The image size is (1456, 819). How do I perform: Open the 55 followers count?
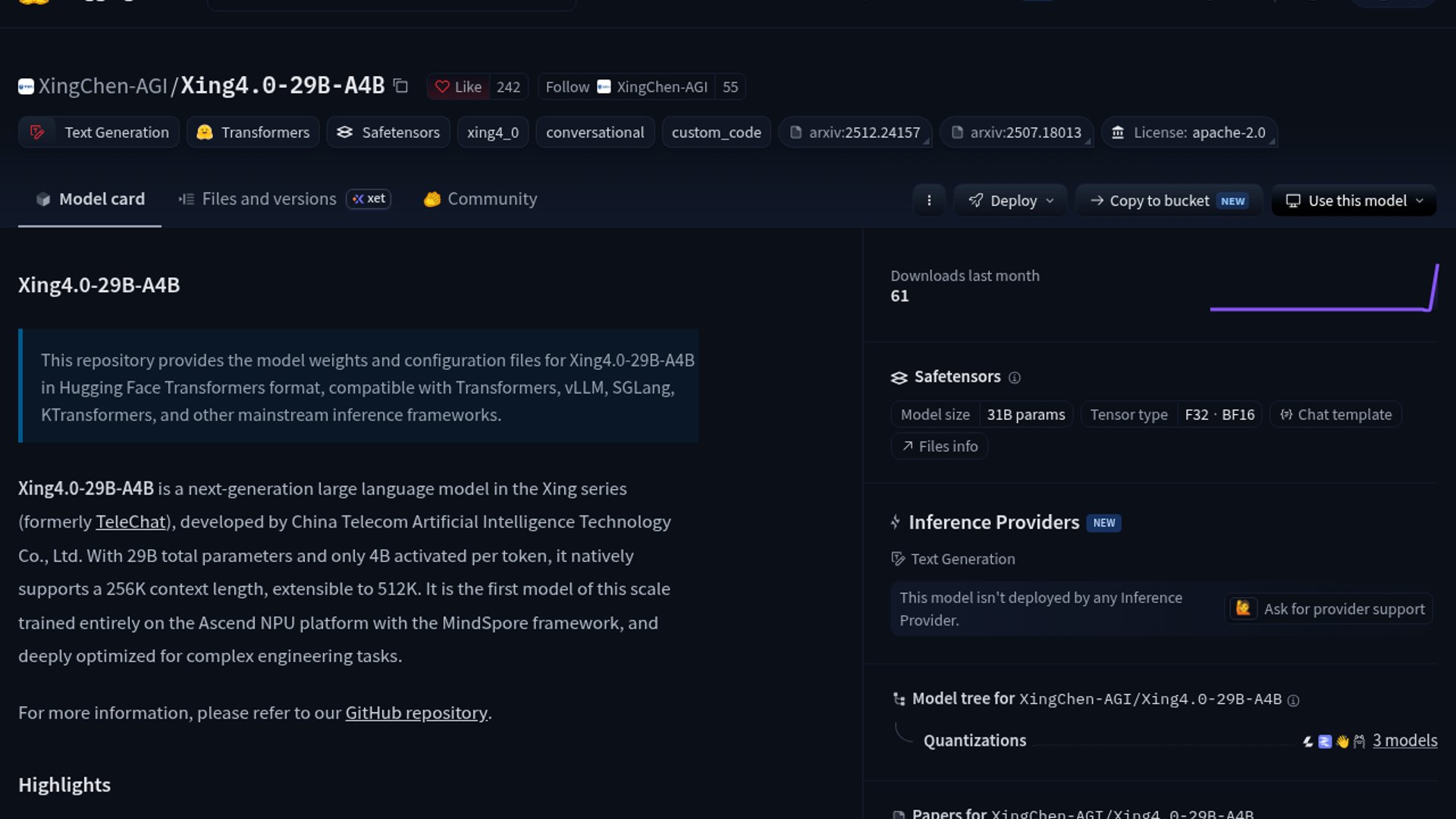pos(730,86)
